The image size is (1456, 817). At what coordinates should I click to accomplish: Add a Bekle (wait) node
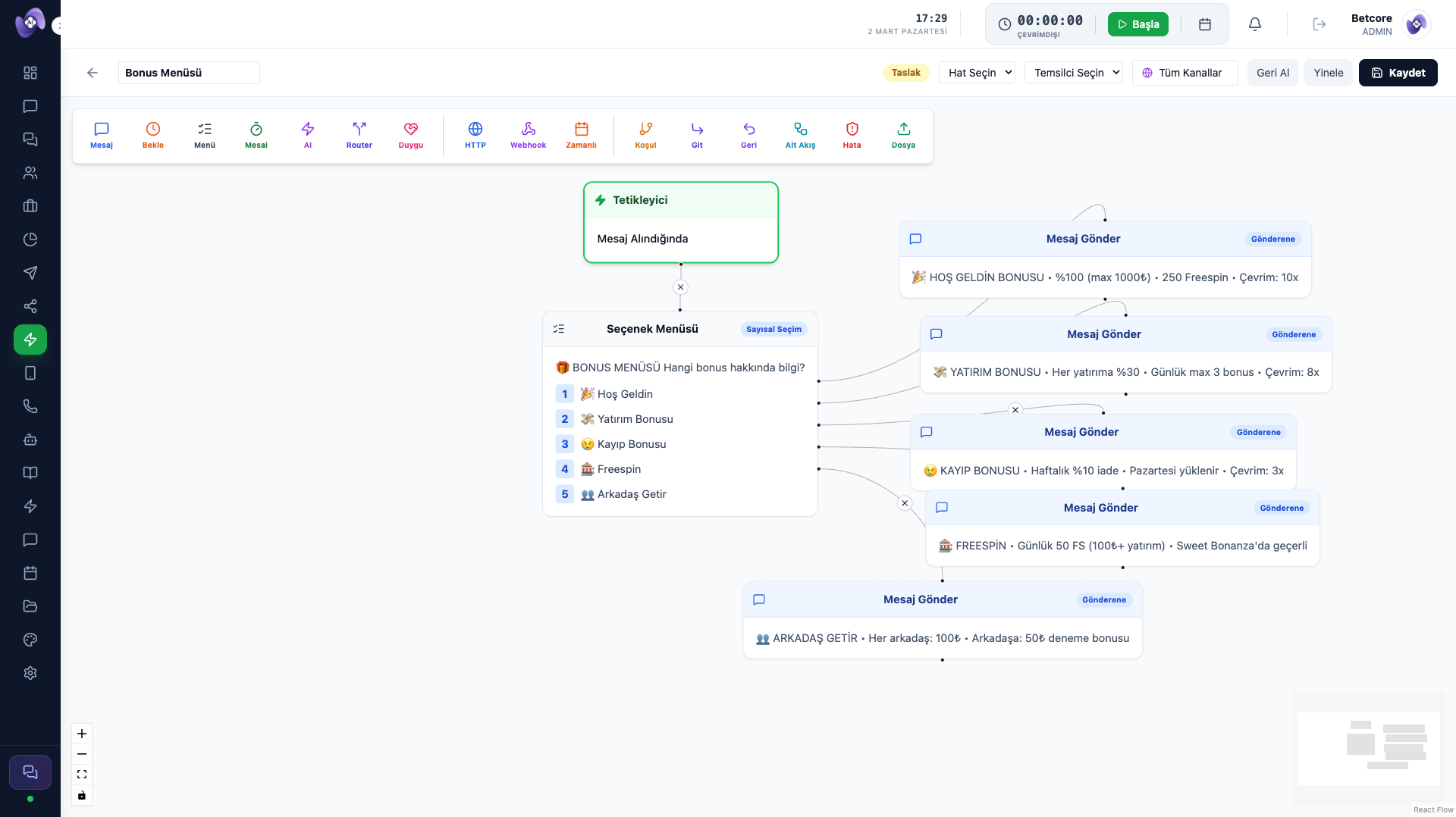[x=153, y=135]
